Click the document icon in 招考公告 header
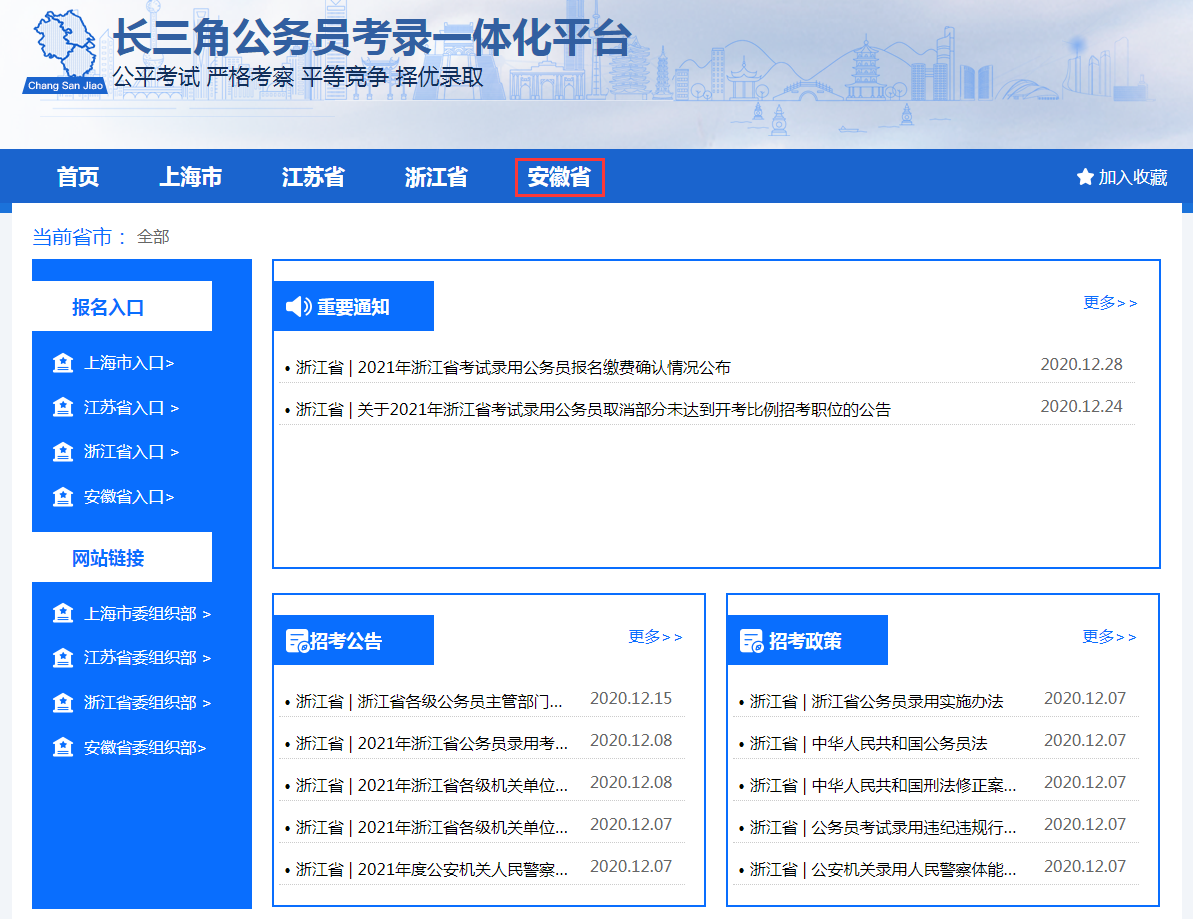This screenshot has height=919, width=1193. pos(297,641)
